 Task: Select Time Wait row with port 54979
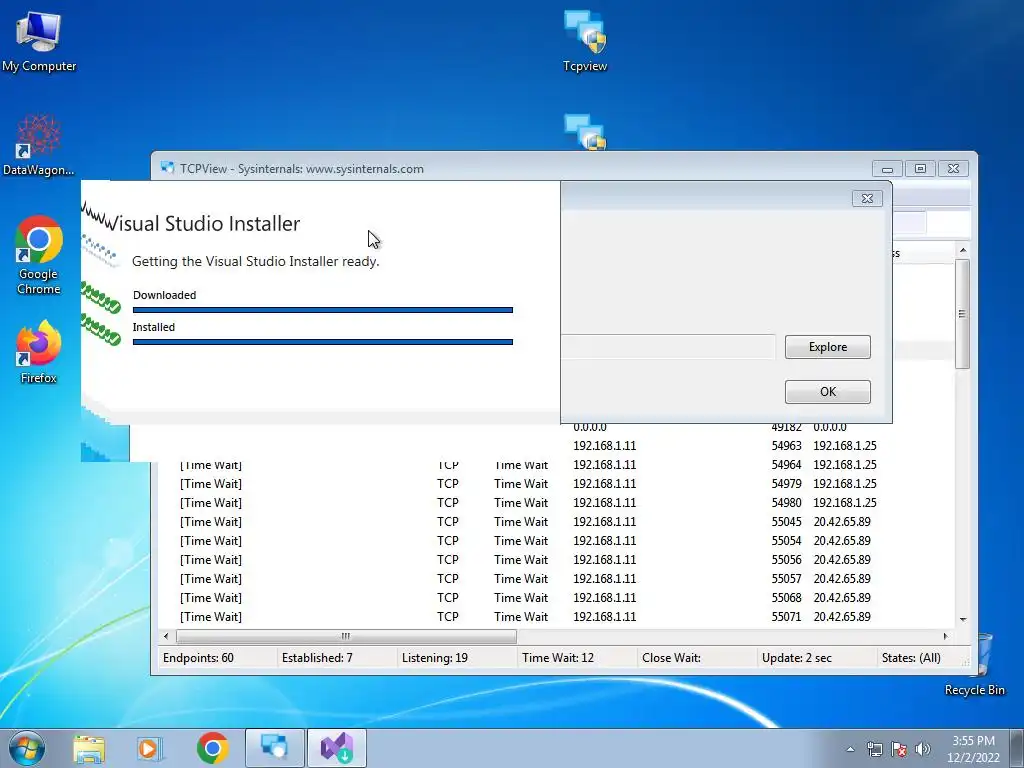pos(556,484)
